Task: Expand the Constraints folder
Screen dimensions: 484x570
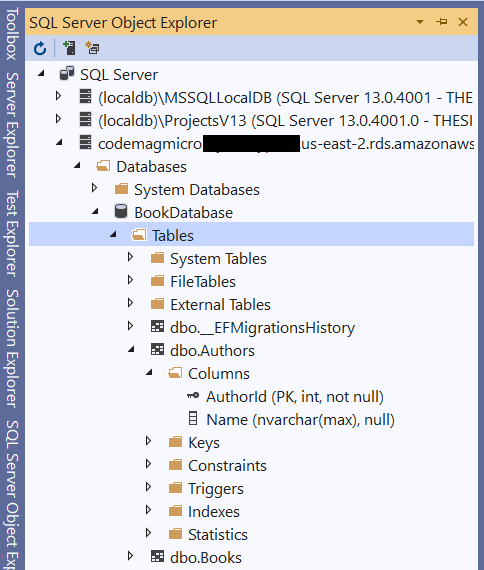Action: pyautogui.click(x=148, y=464)
